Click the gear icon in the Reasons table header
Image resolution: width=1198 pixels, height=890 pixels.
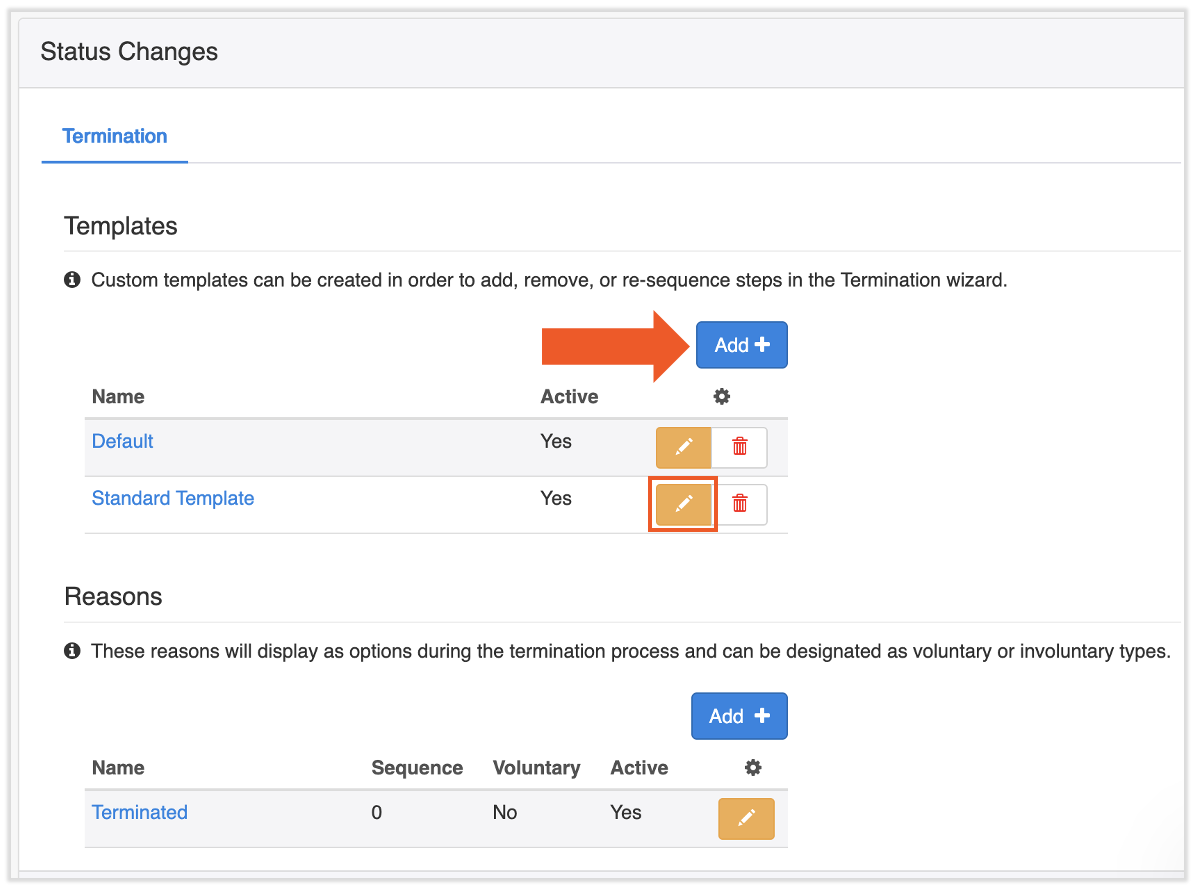coord(753,767)
